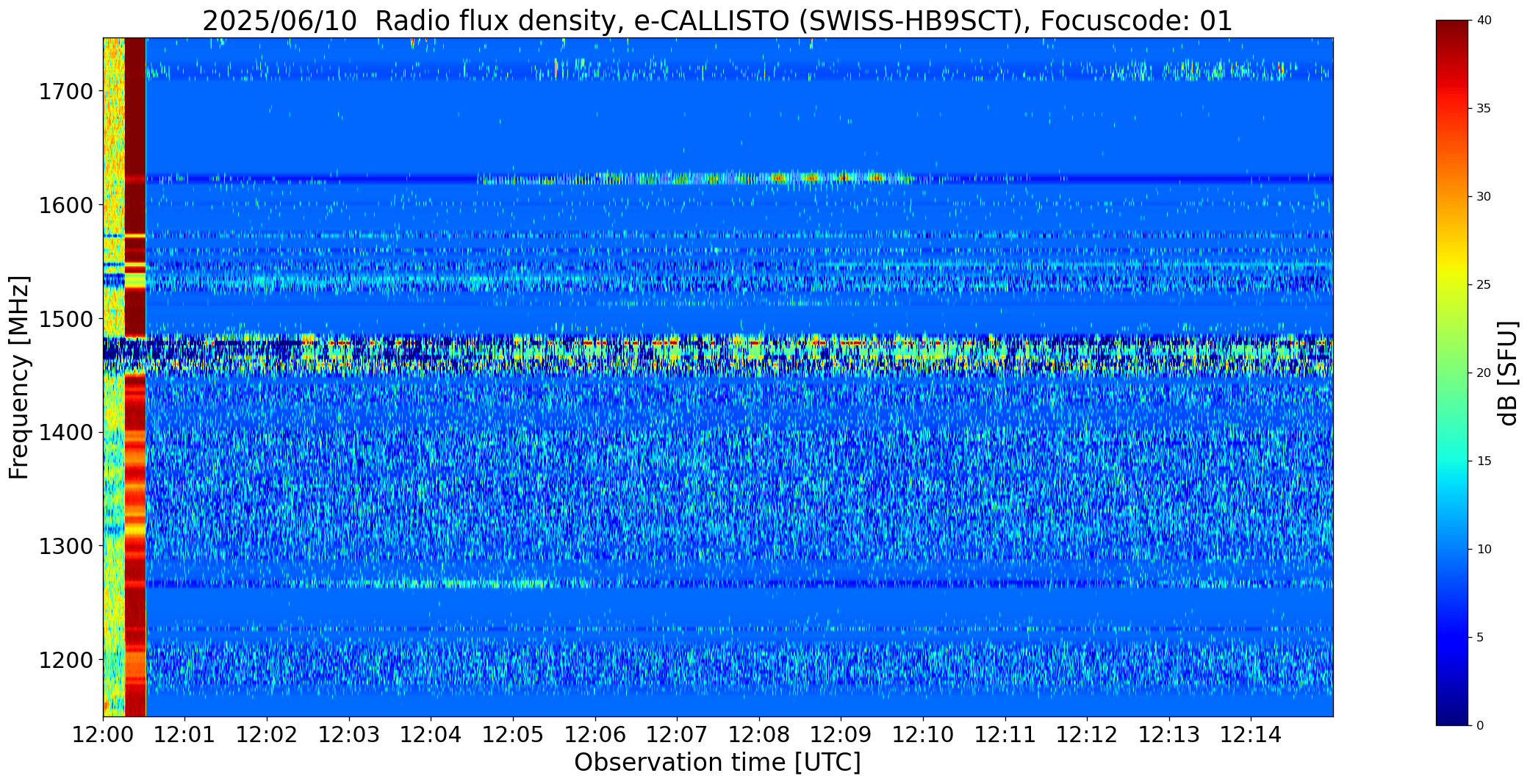Click the 12:12 time tick label
Viewport: 1530px width, 784px height.
[1087, 735]
